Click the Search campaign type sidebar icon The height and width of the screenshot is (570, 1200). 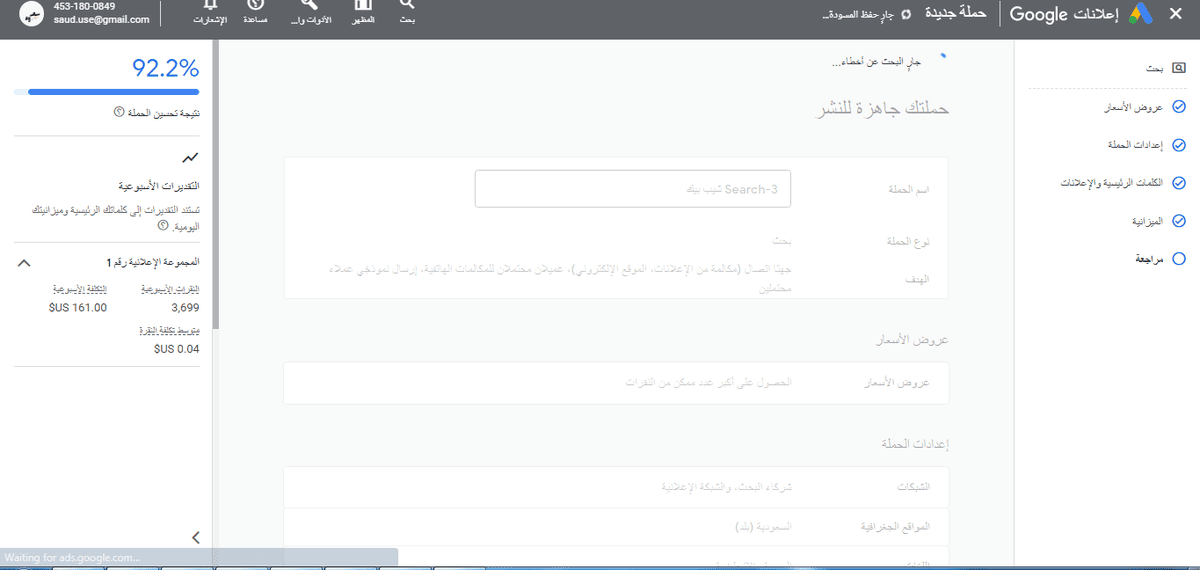[1179, 68]
